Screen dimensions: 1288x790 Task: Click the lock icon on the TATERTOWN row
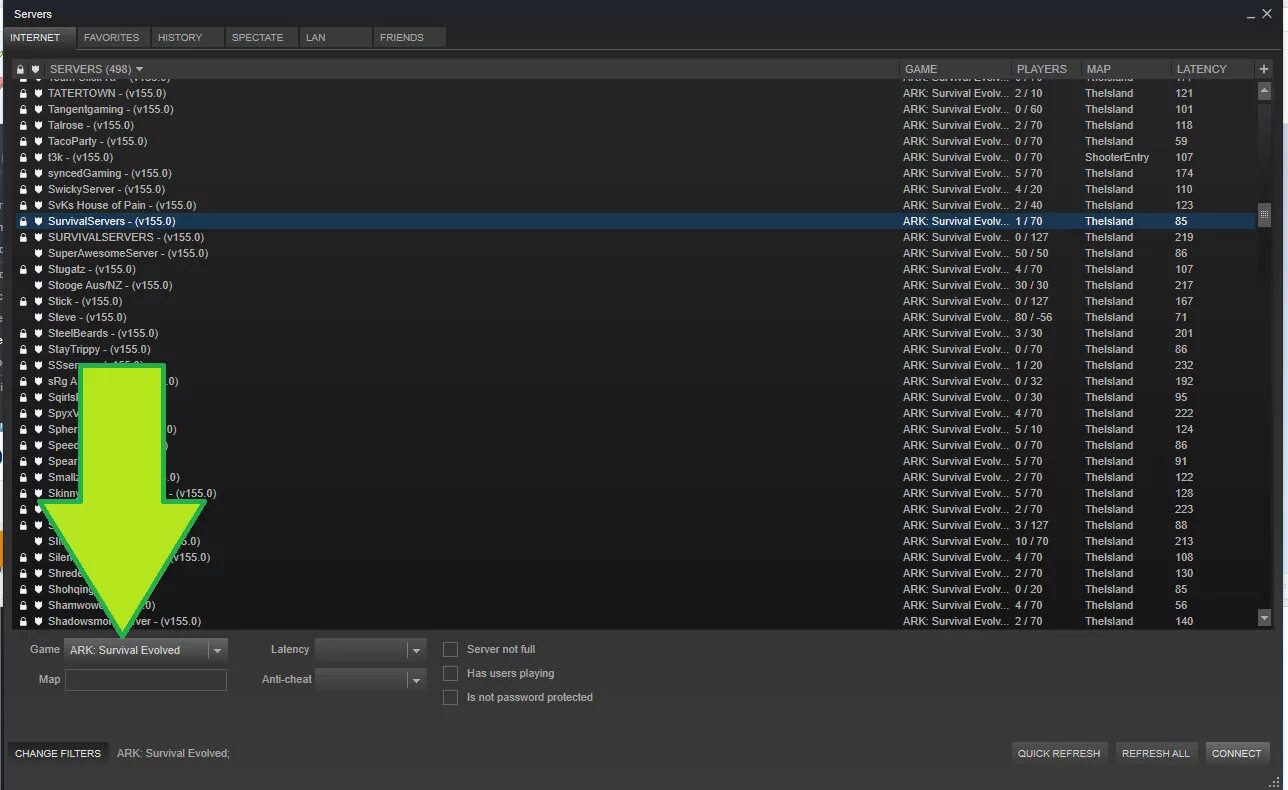[23, 93]
